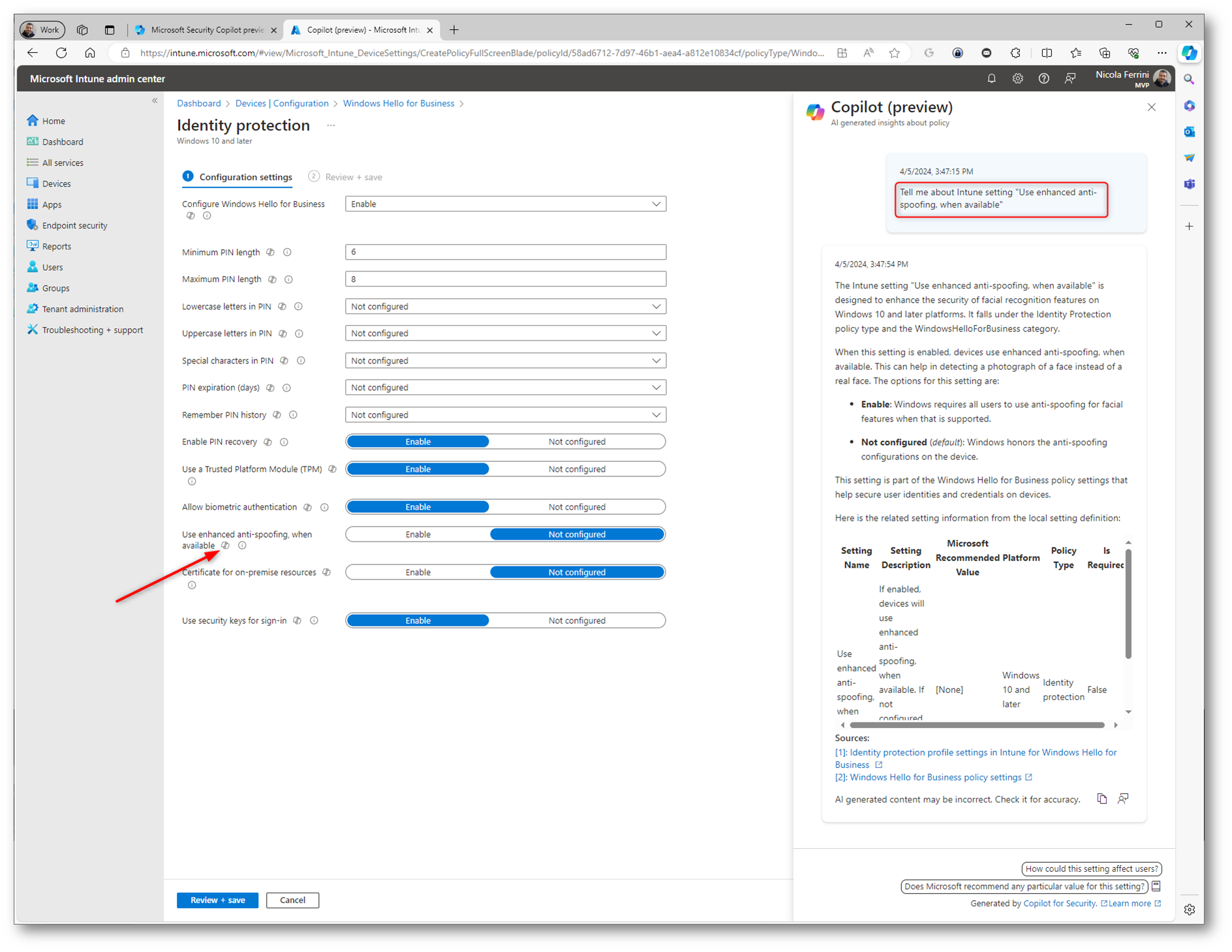Viewport: 1232px width, 952px height.
Task: Open Devices in the left navigation
Action: click(x=56, y=183)
